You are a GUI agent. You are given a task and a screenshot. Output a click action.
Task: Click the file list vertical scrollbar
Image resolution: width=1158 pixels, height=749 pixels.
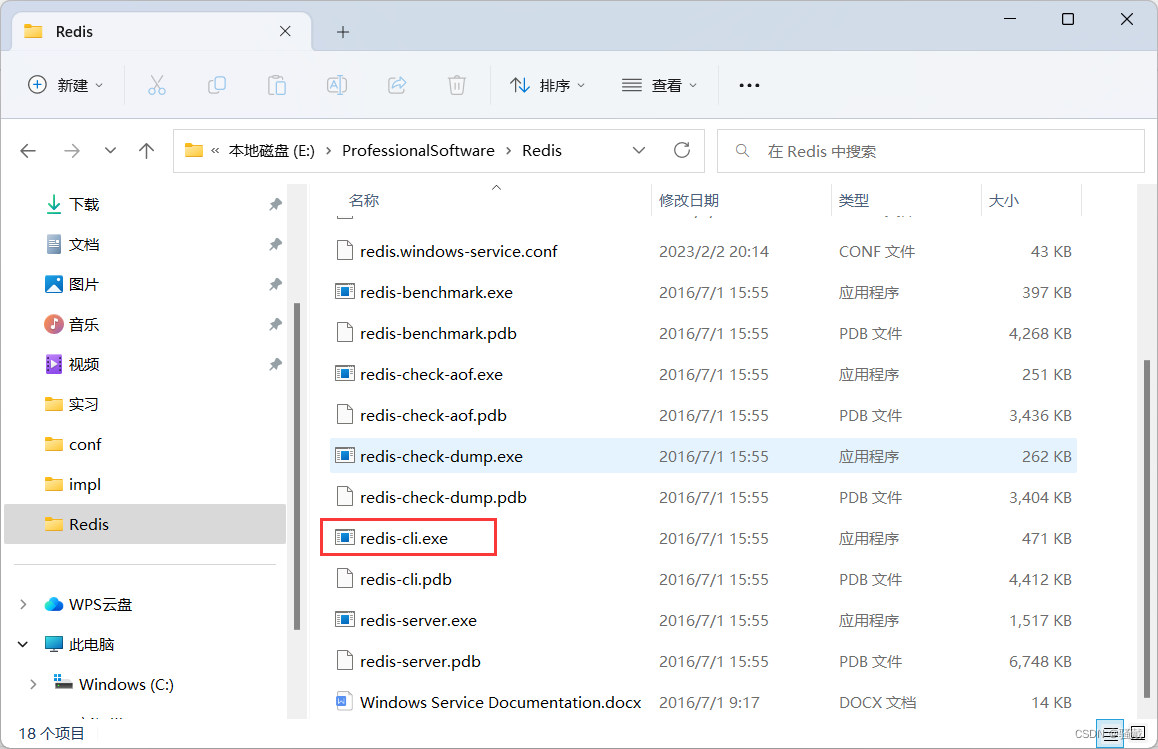1146,529
